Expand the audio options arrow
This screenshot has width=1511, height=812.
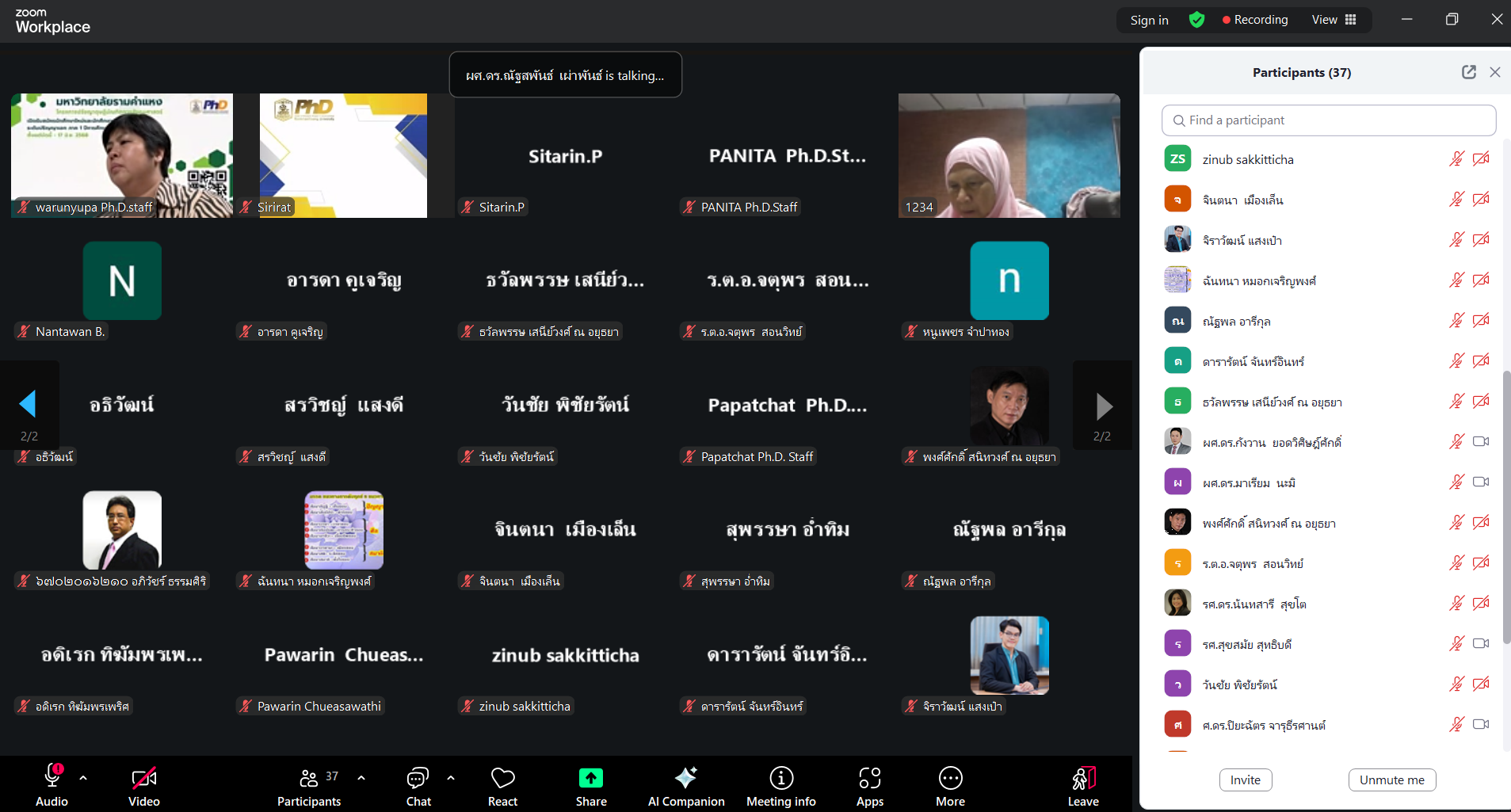click(x=83, y=778)
